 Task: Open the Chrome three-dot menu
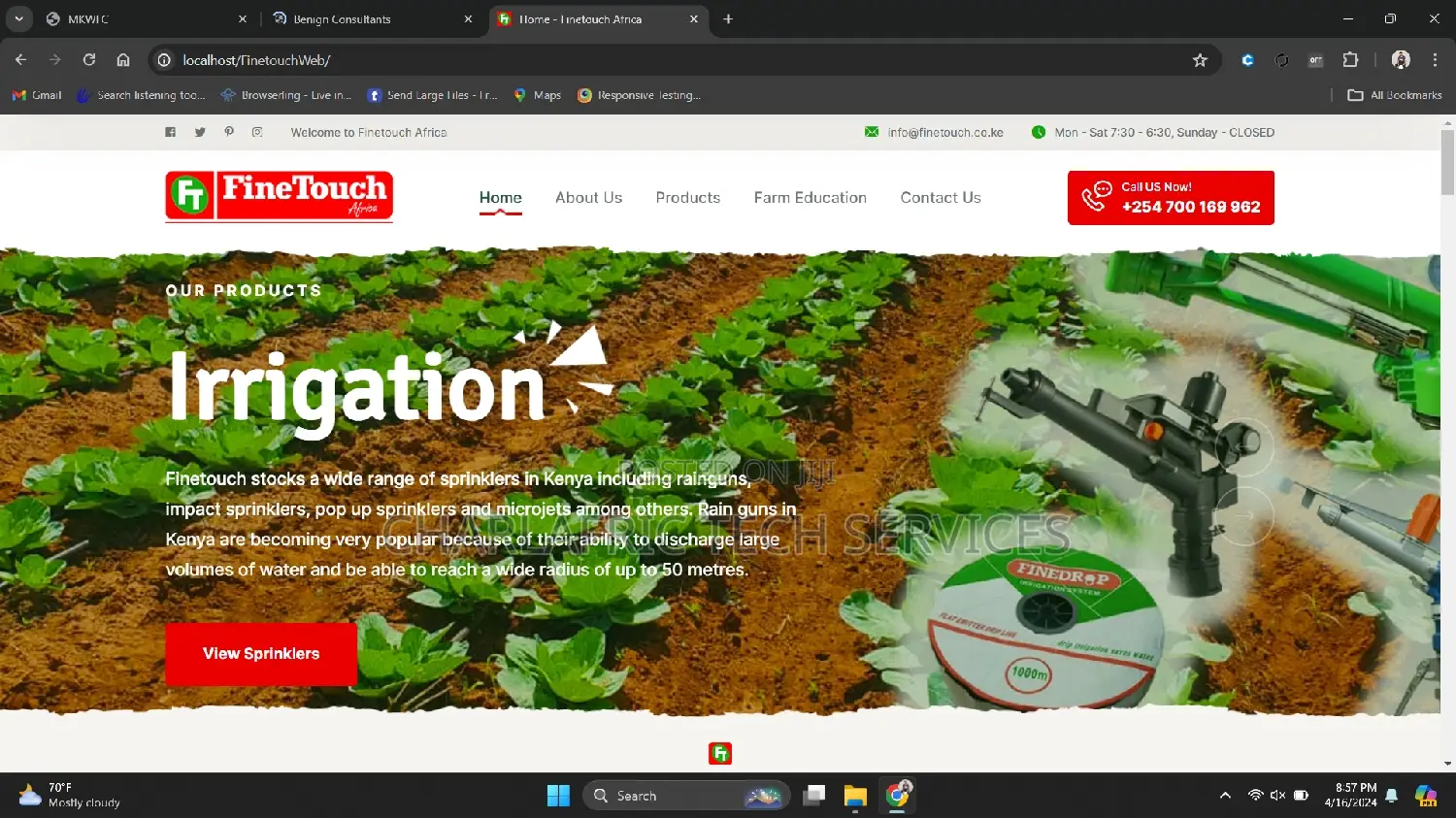(1435, 60)
